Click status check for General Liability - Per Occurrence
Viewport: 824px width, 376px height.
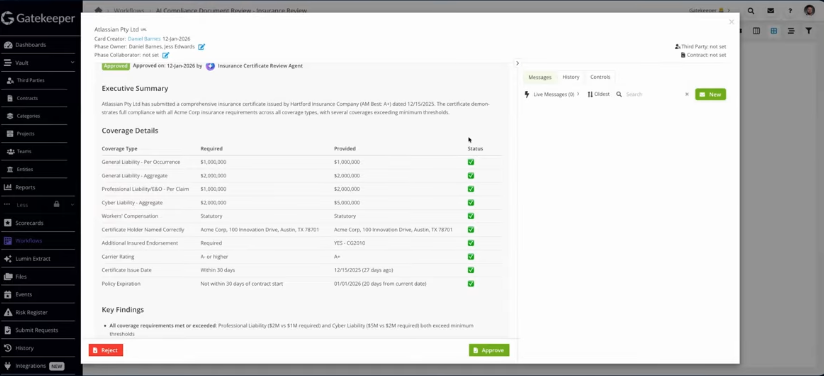(471, 162)
